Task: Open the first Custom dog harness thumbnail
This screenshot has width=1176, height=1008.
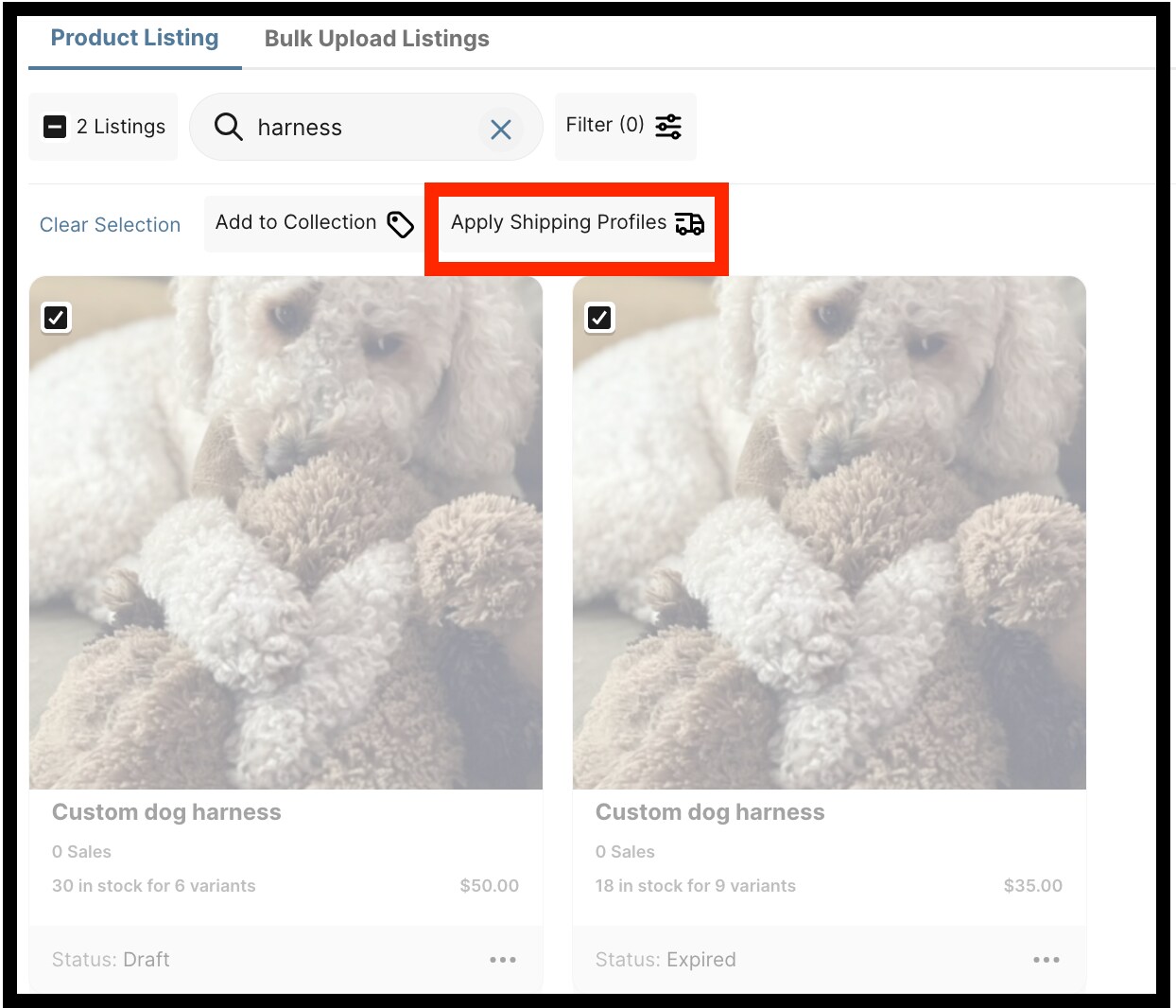Action: click(x=286, y=532)
